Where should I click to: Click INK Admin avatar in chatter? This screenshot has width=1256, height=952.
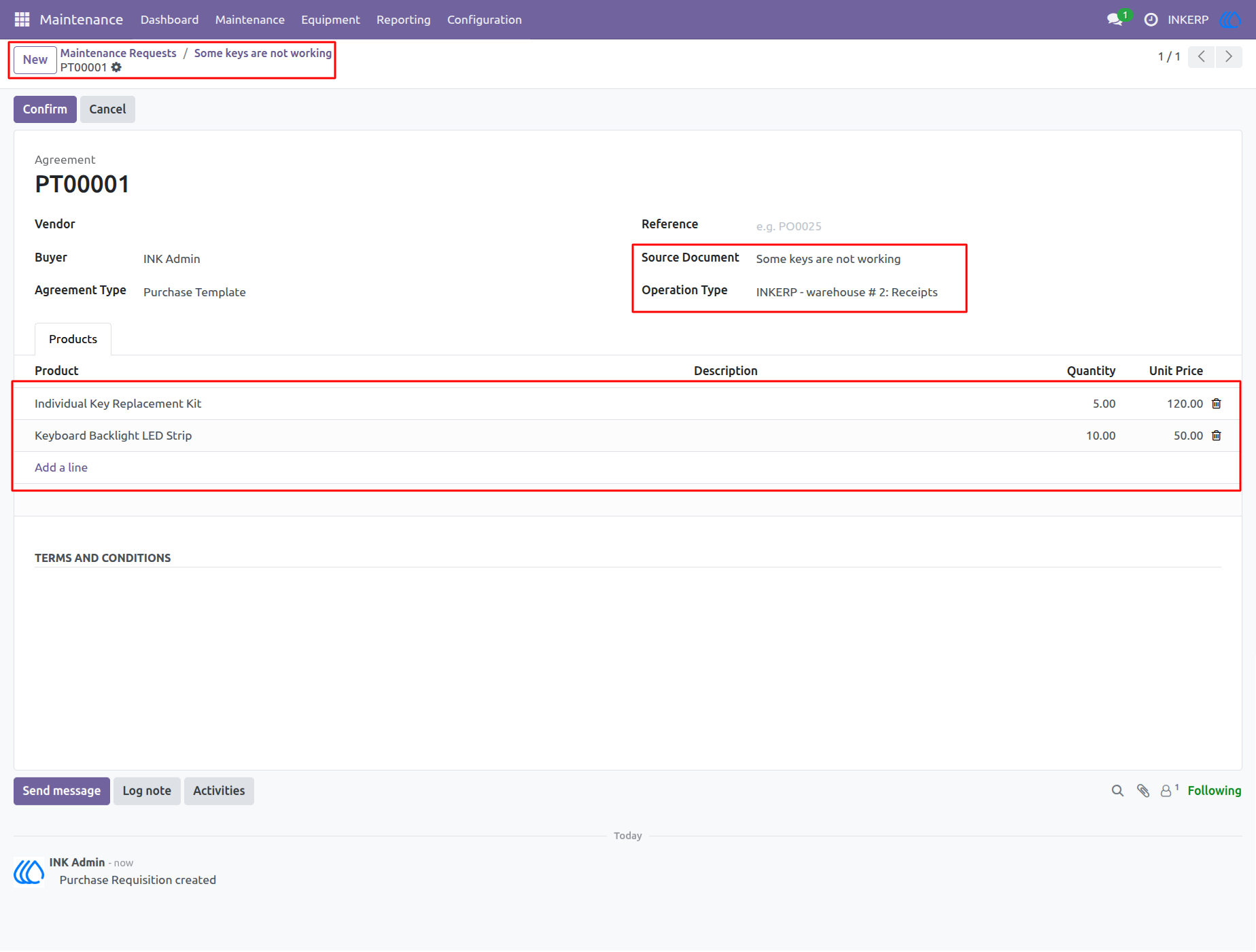(x=29, y=871)
